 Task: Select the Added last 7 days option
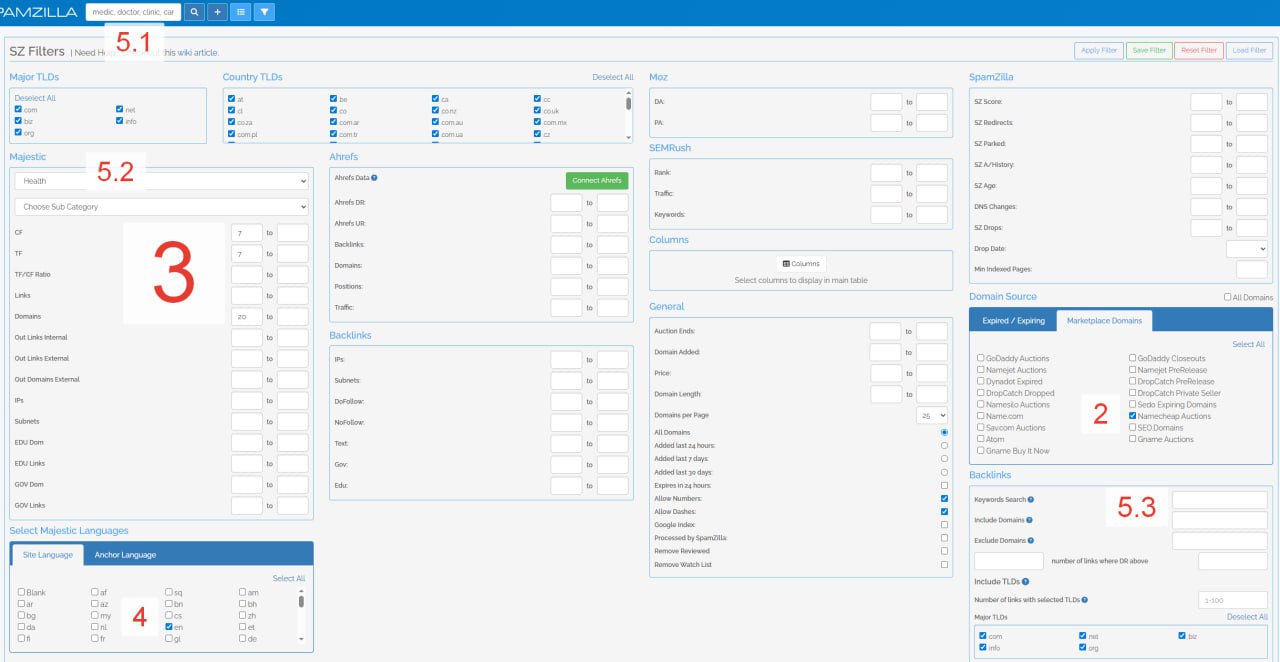point(944,458)
